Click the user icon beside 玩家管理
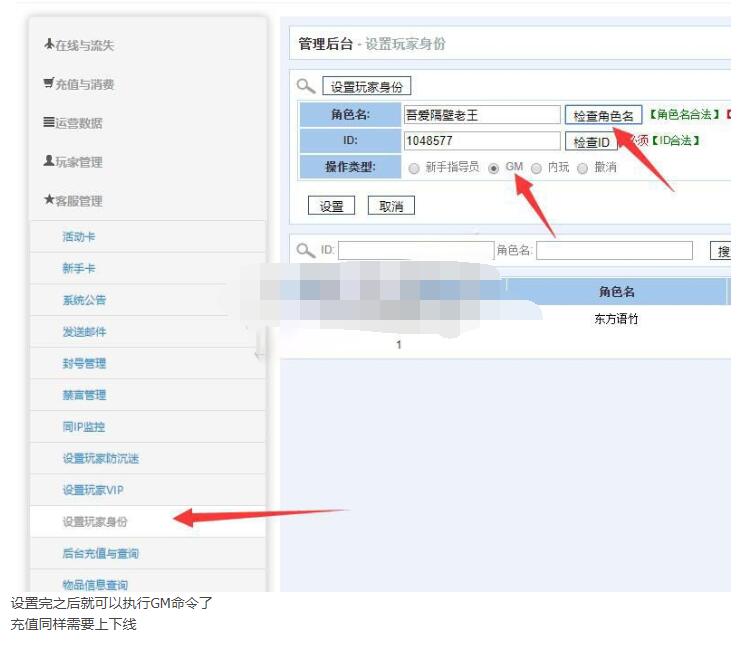The height and width of the screenshot is (645, 753). pyautogui.click(x=49, y=162)
